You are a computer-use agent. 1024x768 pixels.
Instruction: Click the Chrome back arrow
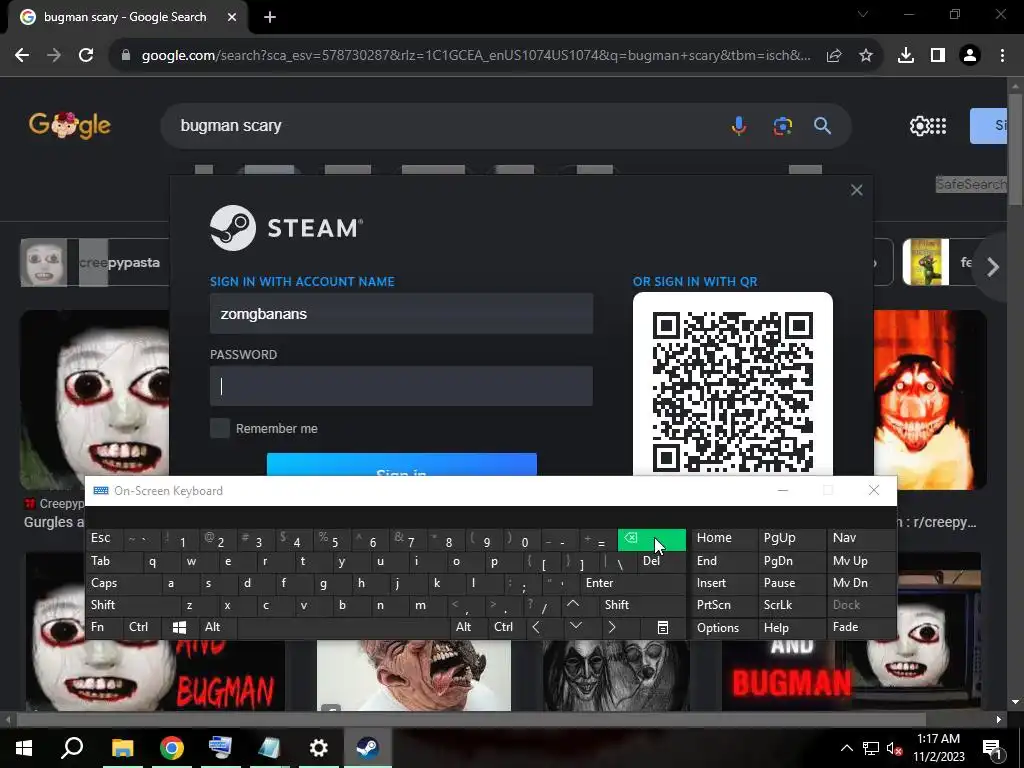click(x=22, y=56)
